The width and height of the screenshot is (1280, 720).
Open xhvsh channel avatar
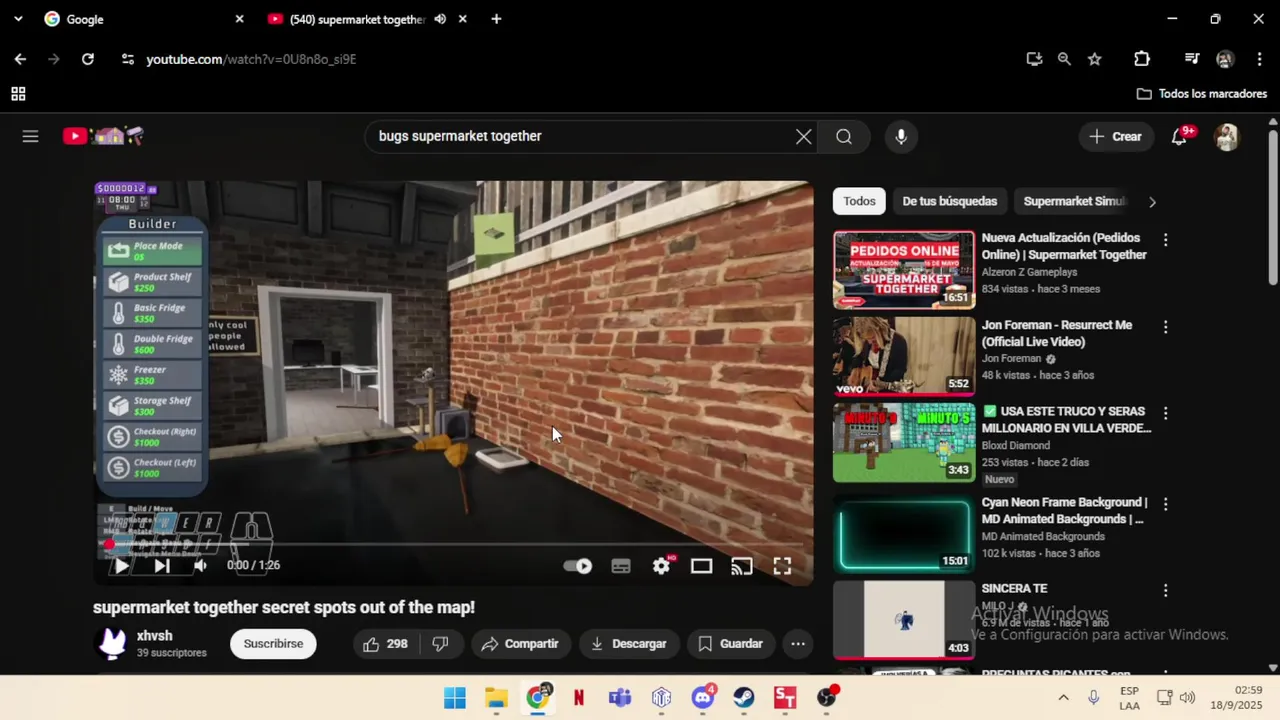(x=112, y=644)
